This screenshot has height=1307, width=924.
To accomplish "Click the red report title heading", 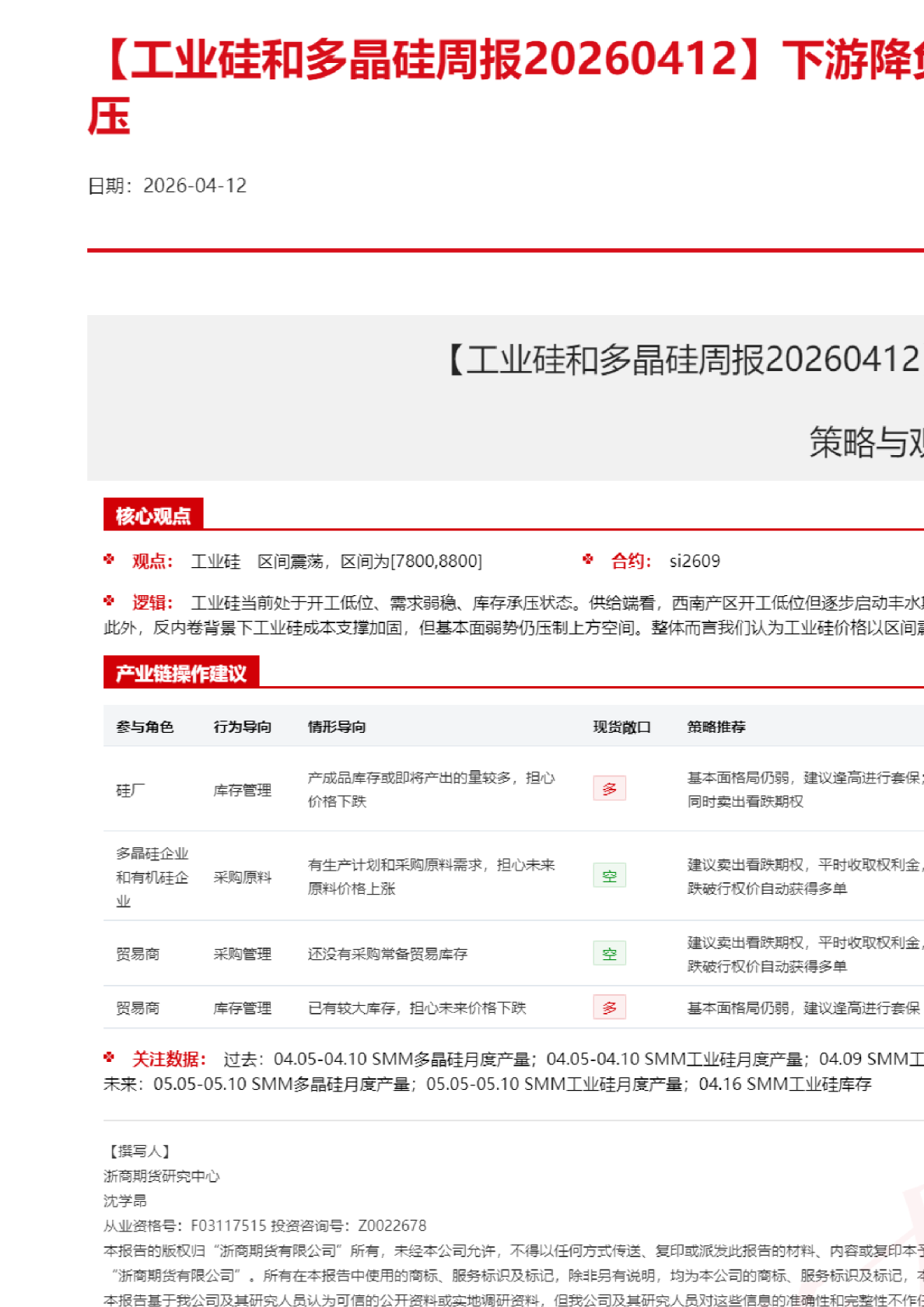I will 506,62.
